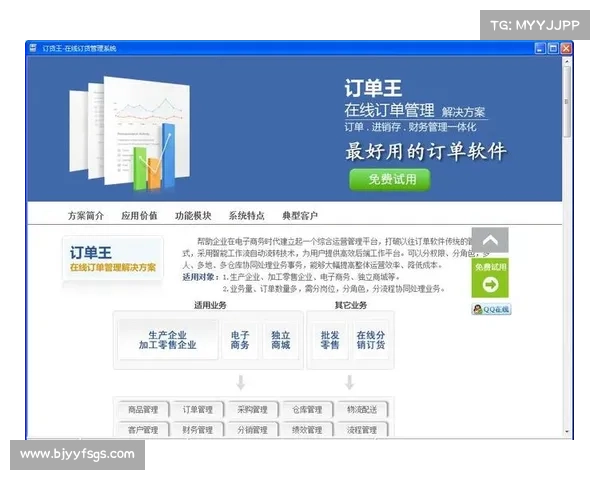
Task: Open the 仓库管理 module
Action: click(x=307, y=410)
